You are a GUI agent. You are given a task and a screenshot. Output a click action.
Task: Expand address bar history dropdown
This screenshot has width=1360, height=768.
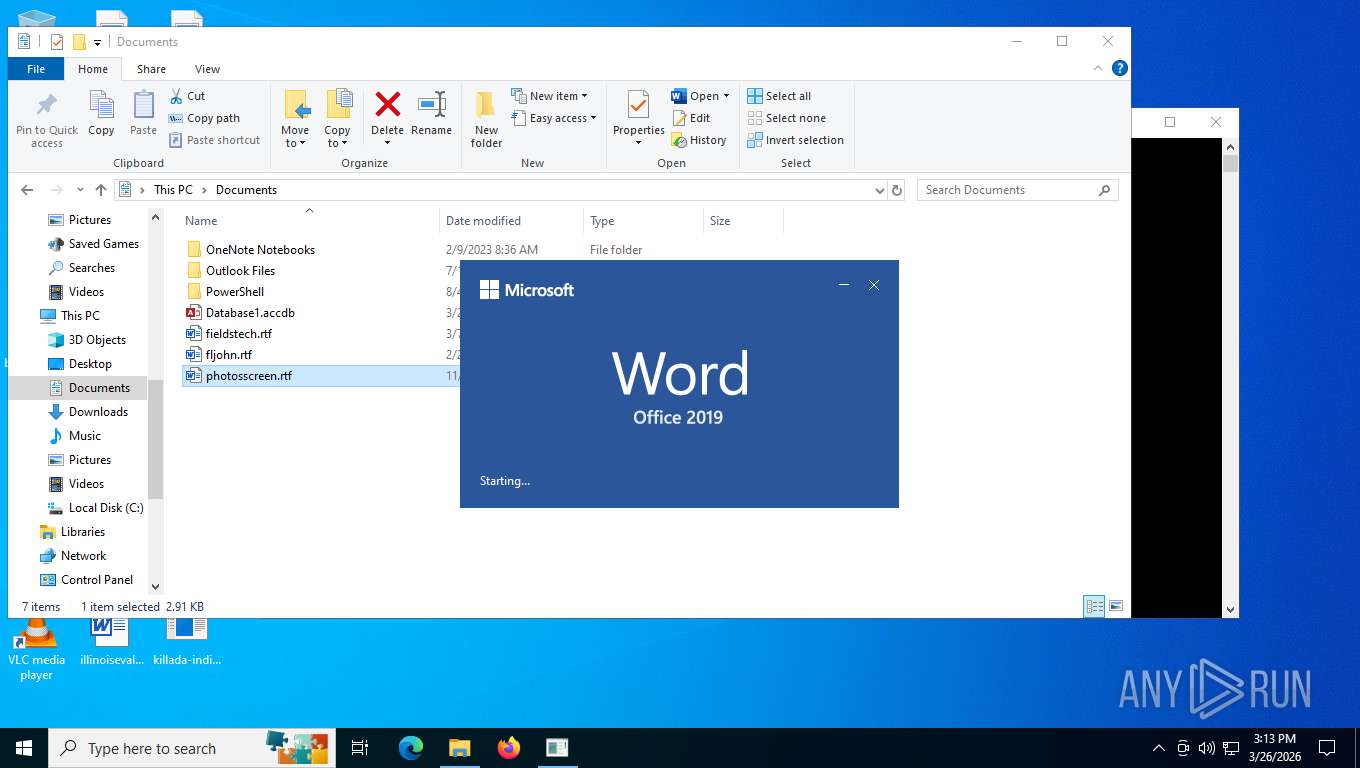879,190
